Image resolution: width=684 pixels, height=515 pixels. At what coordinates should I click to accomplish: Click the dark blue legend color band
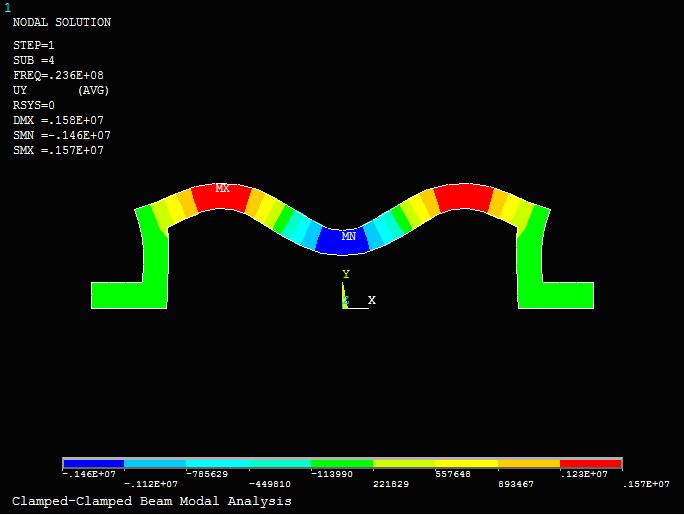[x=93, y=464]
